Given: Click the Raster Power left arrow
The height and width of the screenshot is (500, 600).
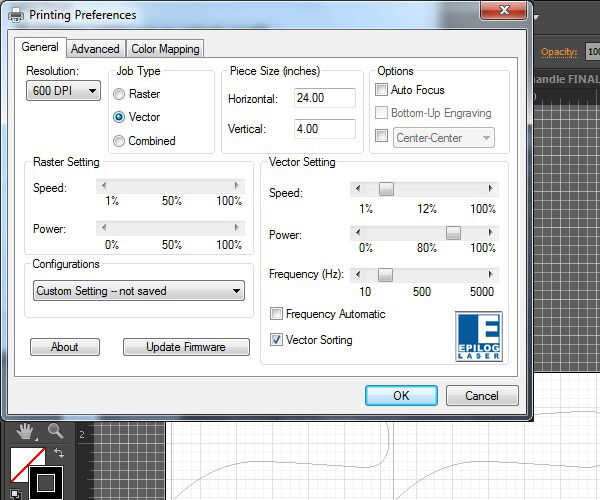Looking at the screenshot, I should tap(103, 228).
